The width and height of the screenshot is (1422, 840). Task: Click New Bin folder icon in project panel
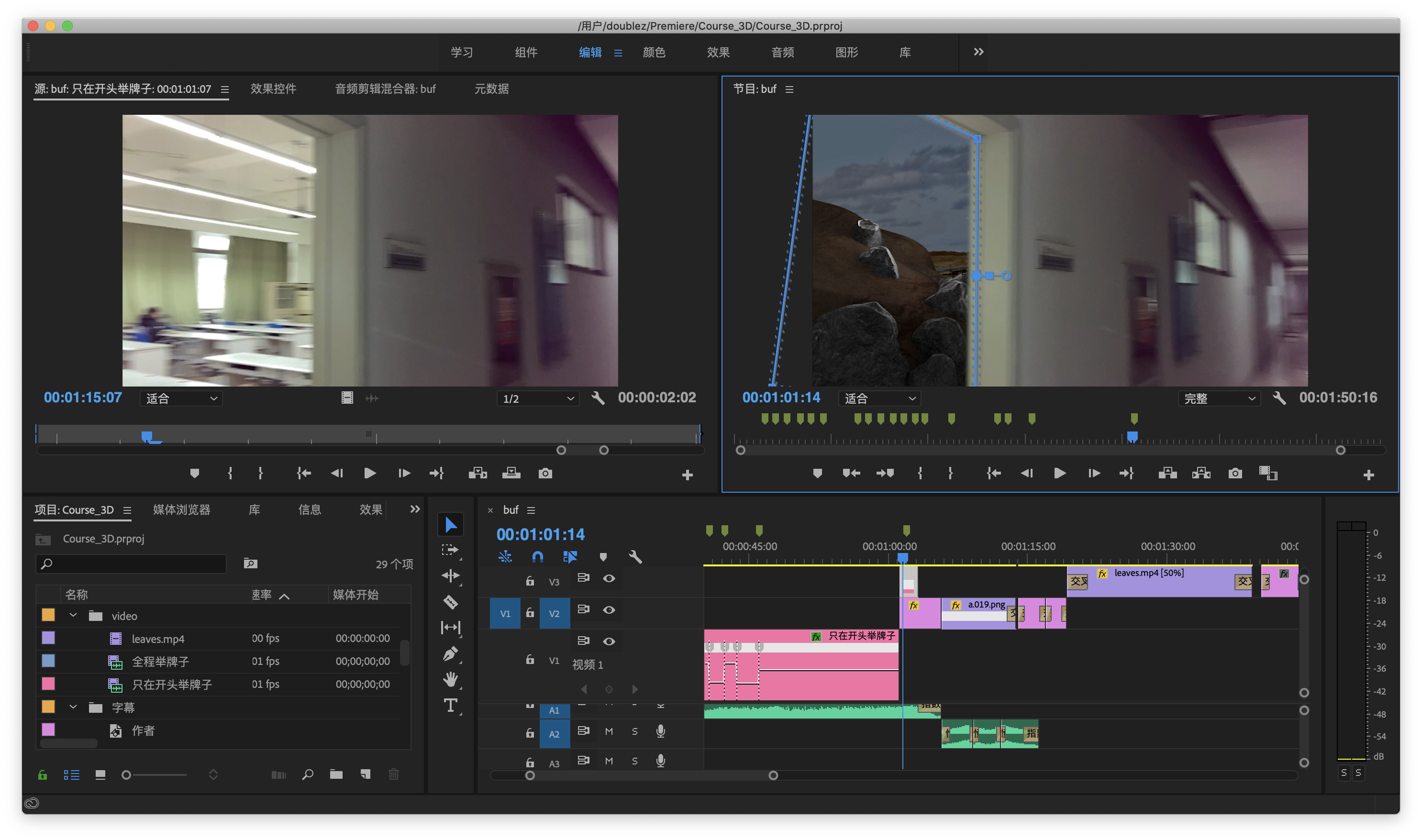coord(336,774)
